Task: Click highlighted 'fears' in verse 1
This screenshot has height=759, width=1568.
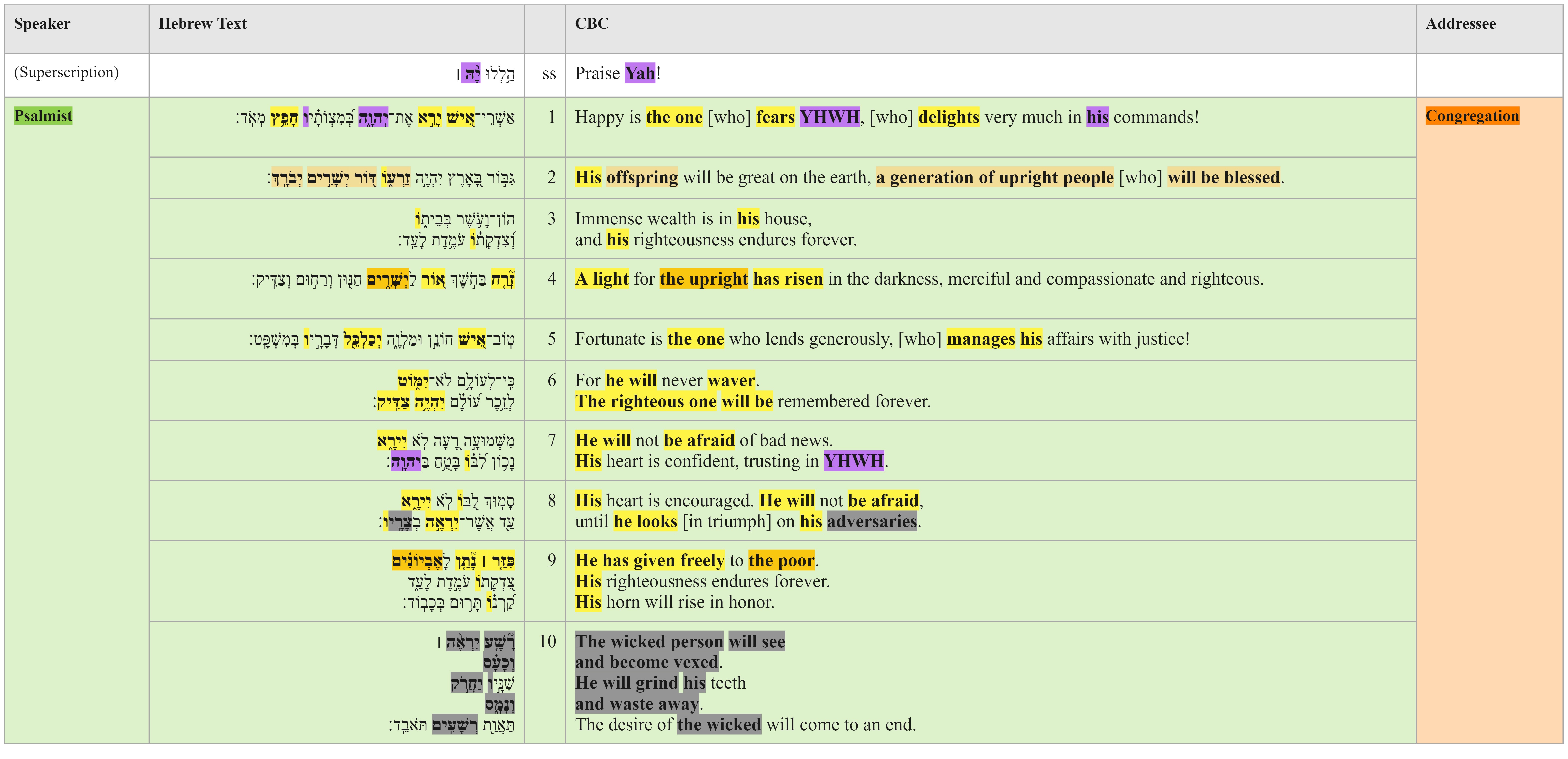Action: 775,117
